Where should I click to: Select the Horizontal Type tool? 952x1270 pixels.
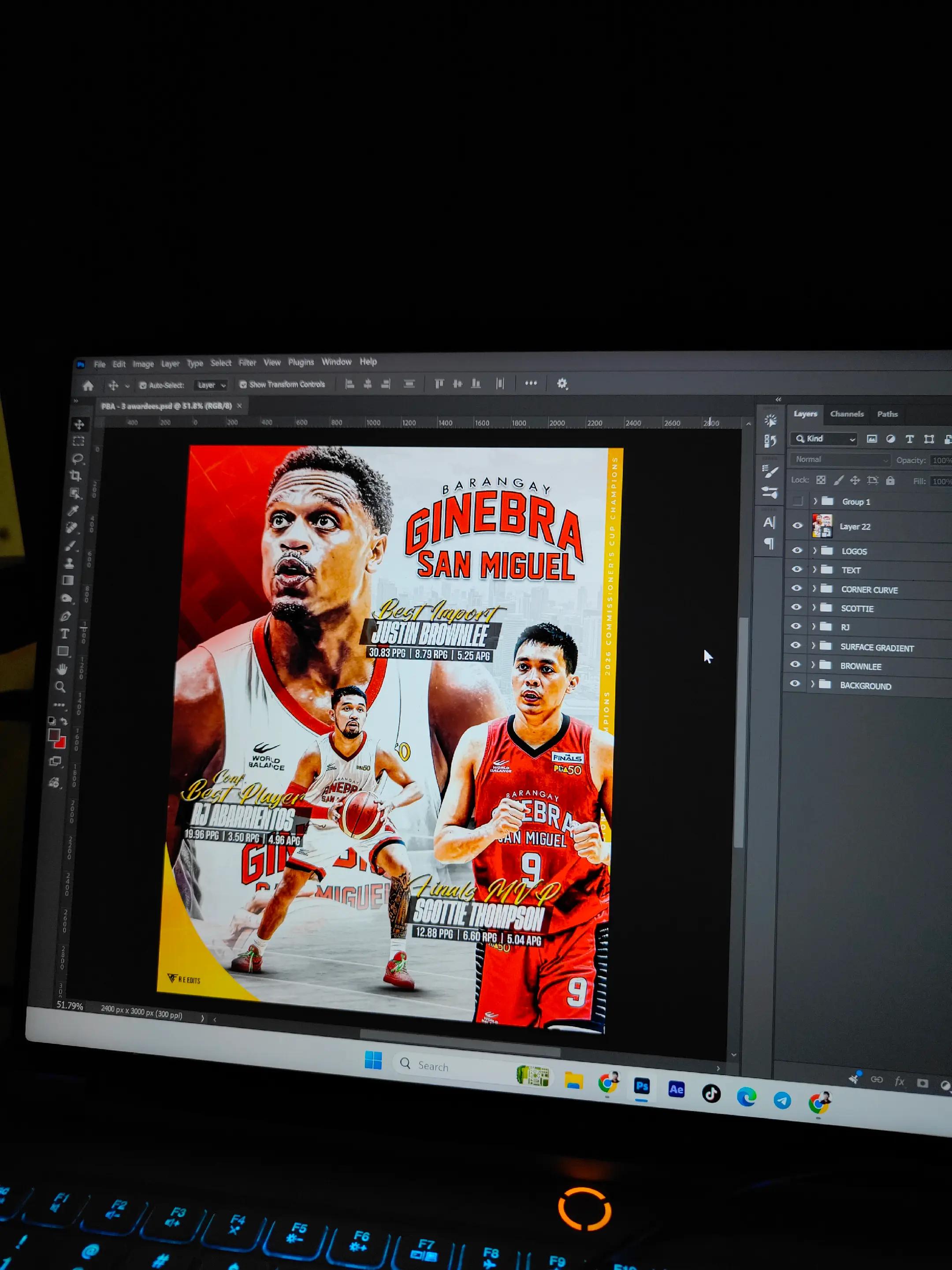[65, 633]
